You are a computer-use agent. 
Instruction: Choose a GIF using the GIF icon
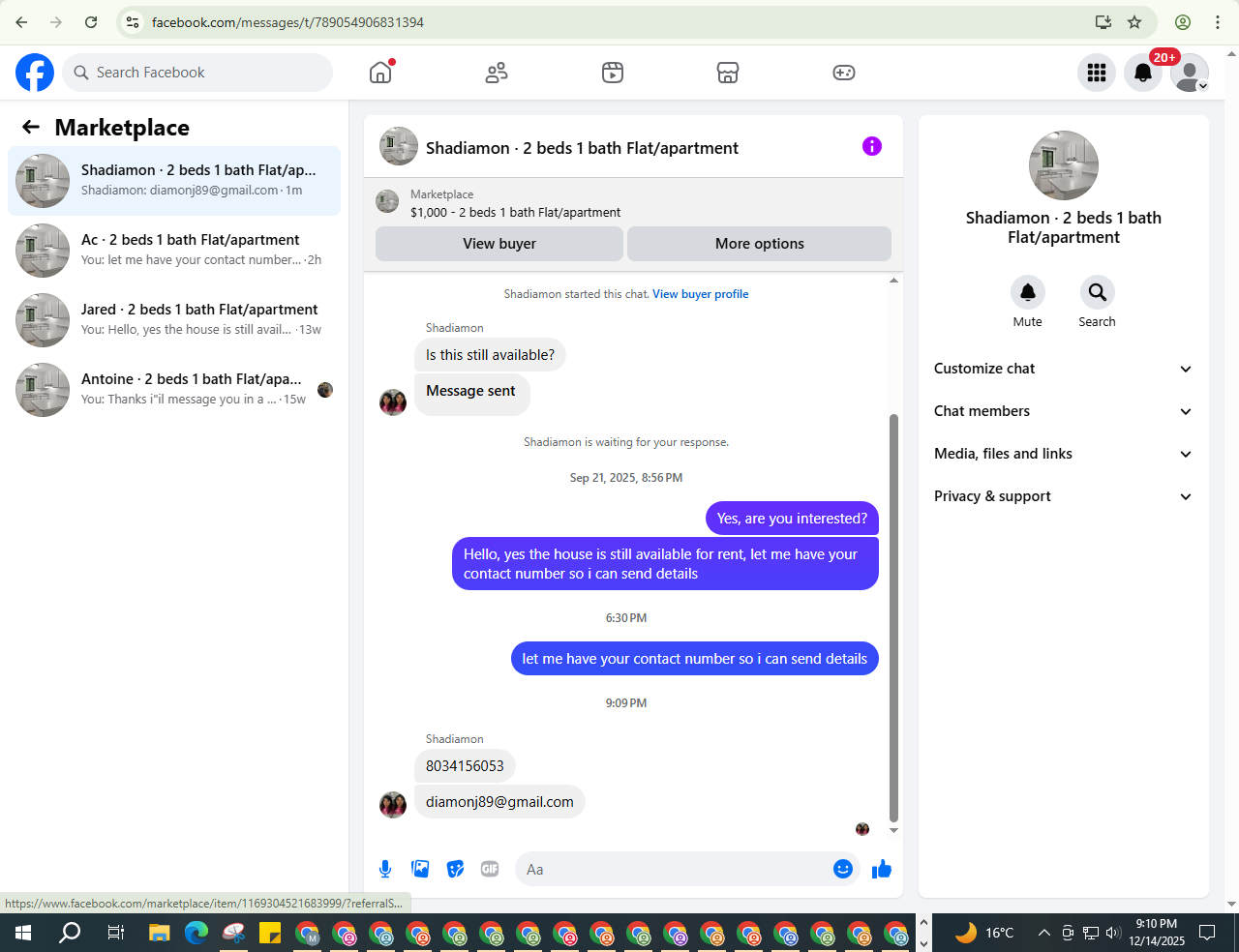pyautogui.click(x=490, y=869)
